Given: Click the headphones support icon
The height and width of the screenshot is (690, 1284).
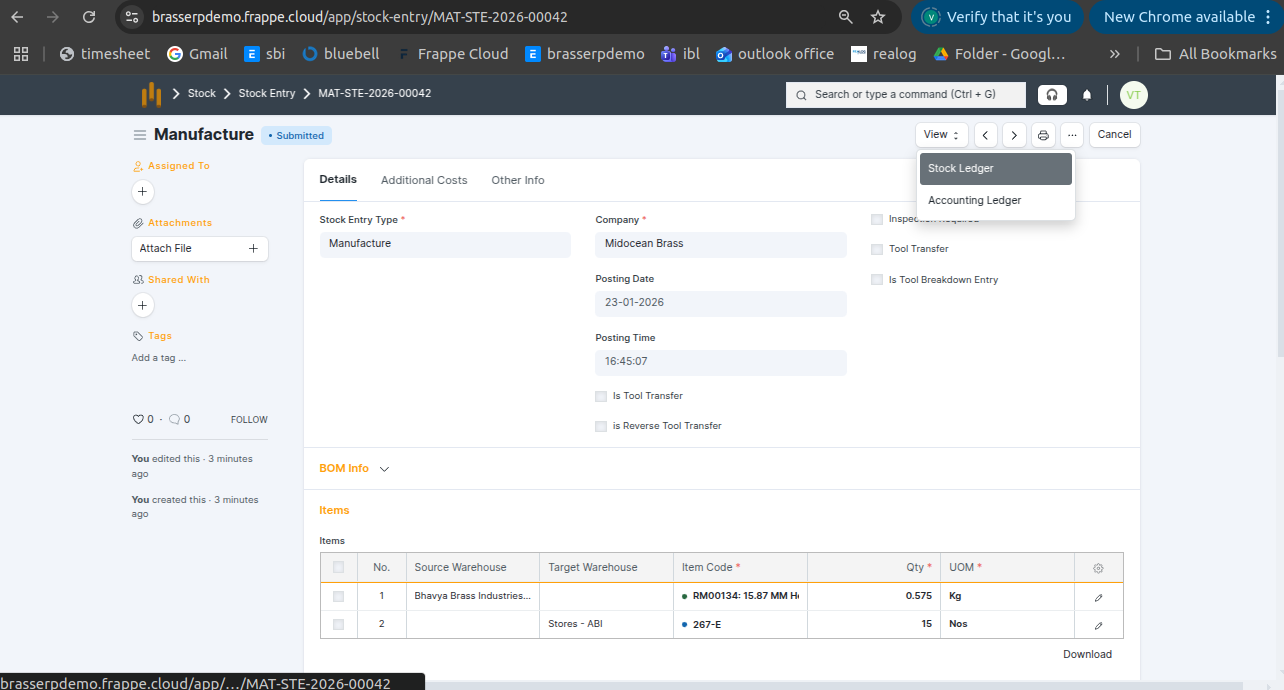Looking at the screenshot, I should click(x=1052, y=95).
